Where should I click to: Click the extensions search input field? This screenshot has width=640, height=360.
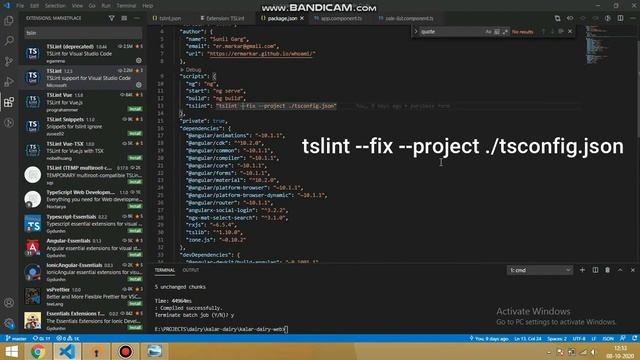point(83,33)
